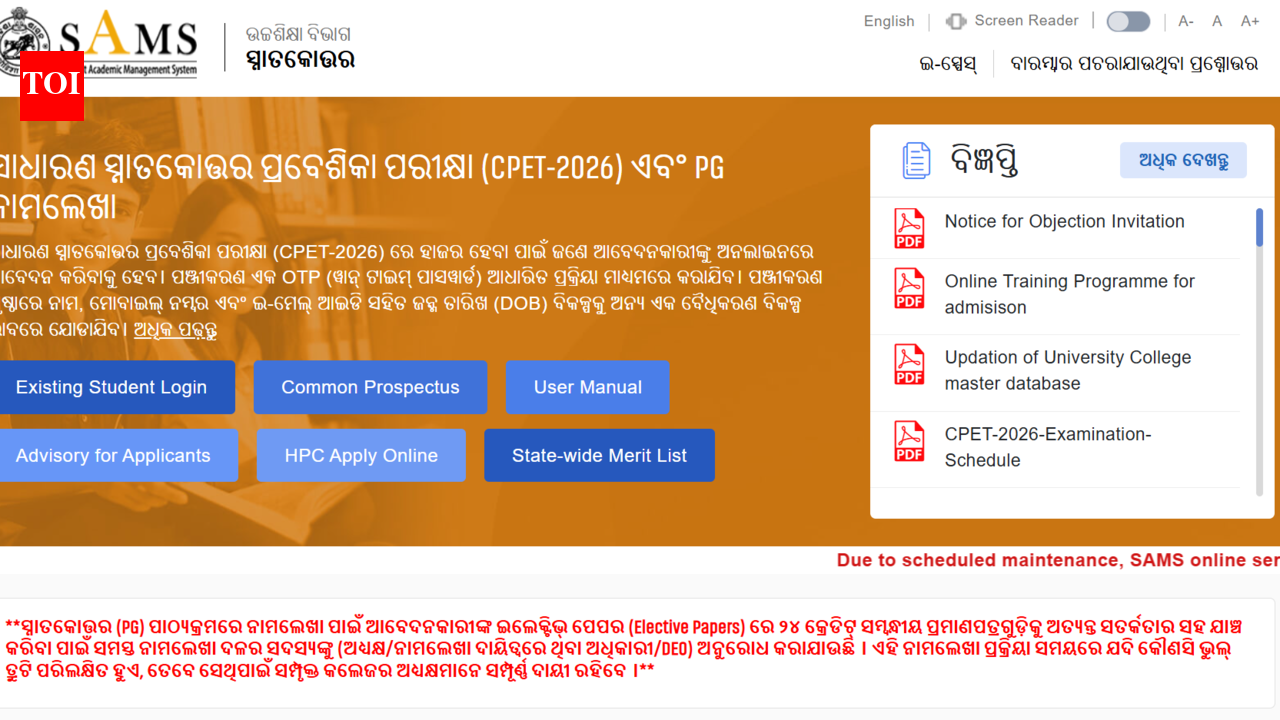This screenshot has height=720, width=1280.
Task: Reset font size with A
Action: click(x=1217, y=21)
